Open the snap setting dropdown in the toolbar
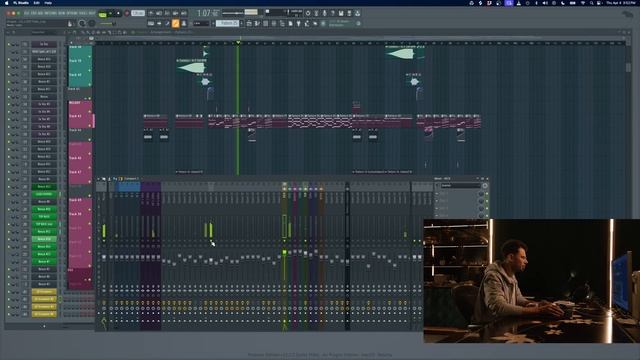The image size is (640, 360). 202,23
